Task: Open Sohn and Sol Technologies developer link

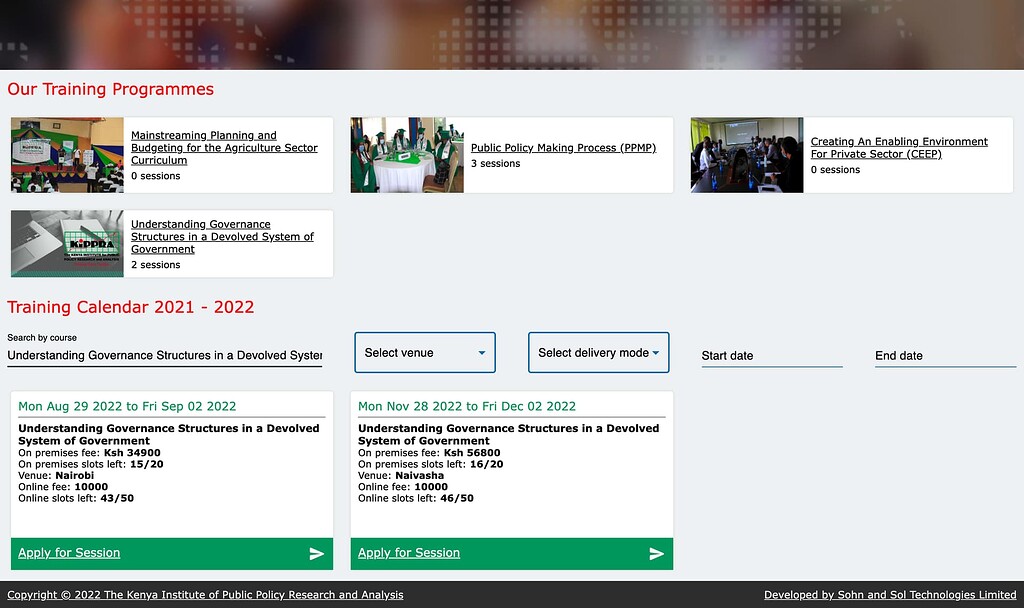Action: [x=889, y=595]
